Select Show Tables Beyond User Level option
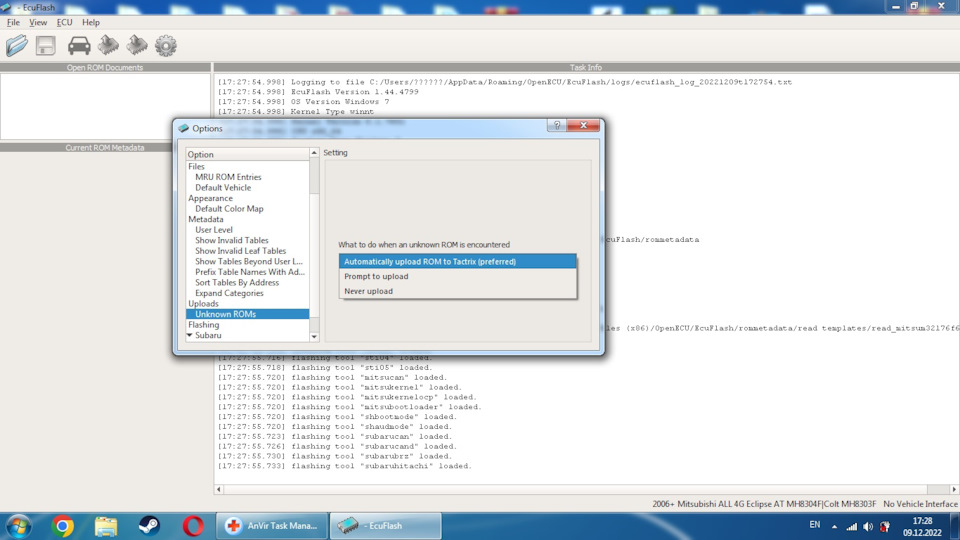Screen dimensions: 960x540 click(x=249, y=261)
